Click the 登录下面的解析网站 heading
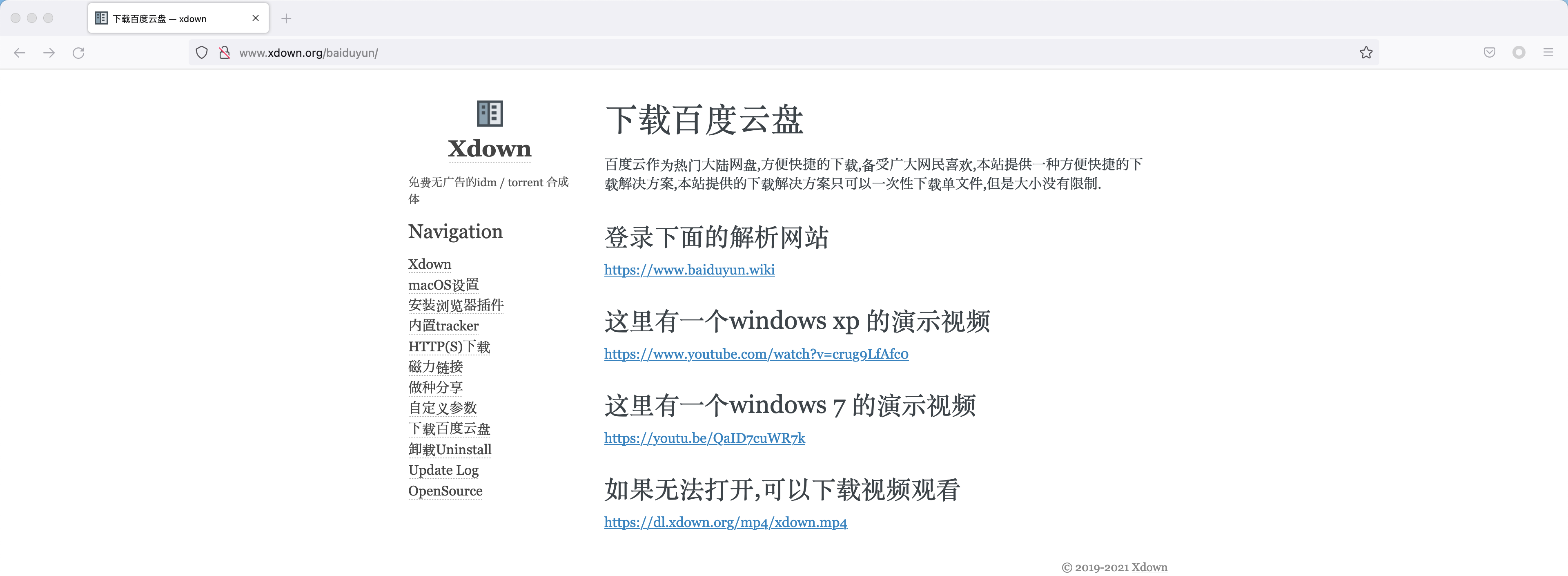Viewport: 1568px width, 576px height. pyautogui.click(x=717, y=237)
